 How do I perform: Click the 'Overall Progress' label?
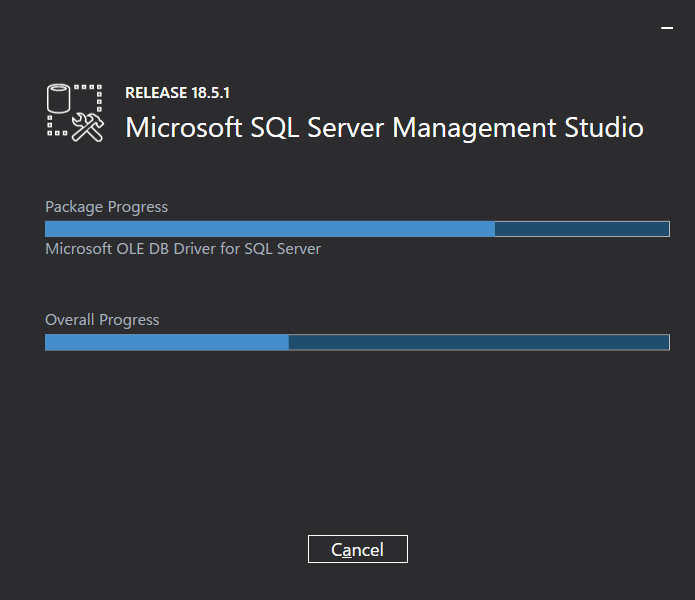click(102, 320)
